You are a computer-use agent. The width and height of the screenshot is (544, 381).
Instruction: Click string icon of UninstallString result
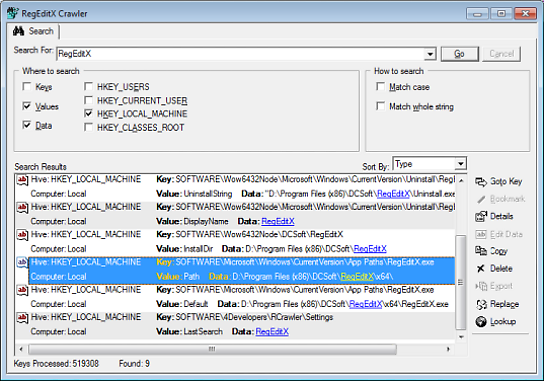22,180
